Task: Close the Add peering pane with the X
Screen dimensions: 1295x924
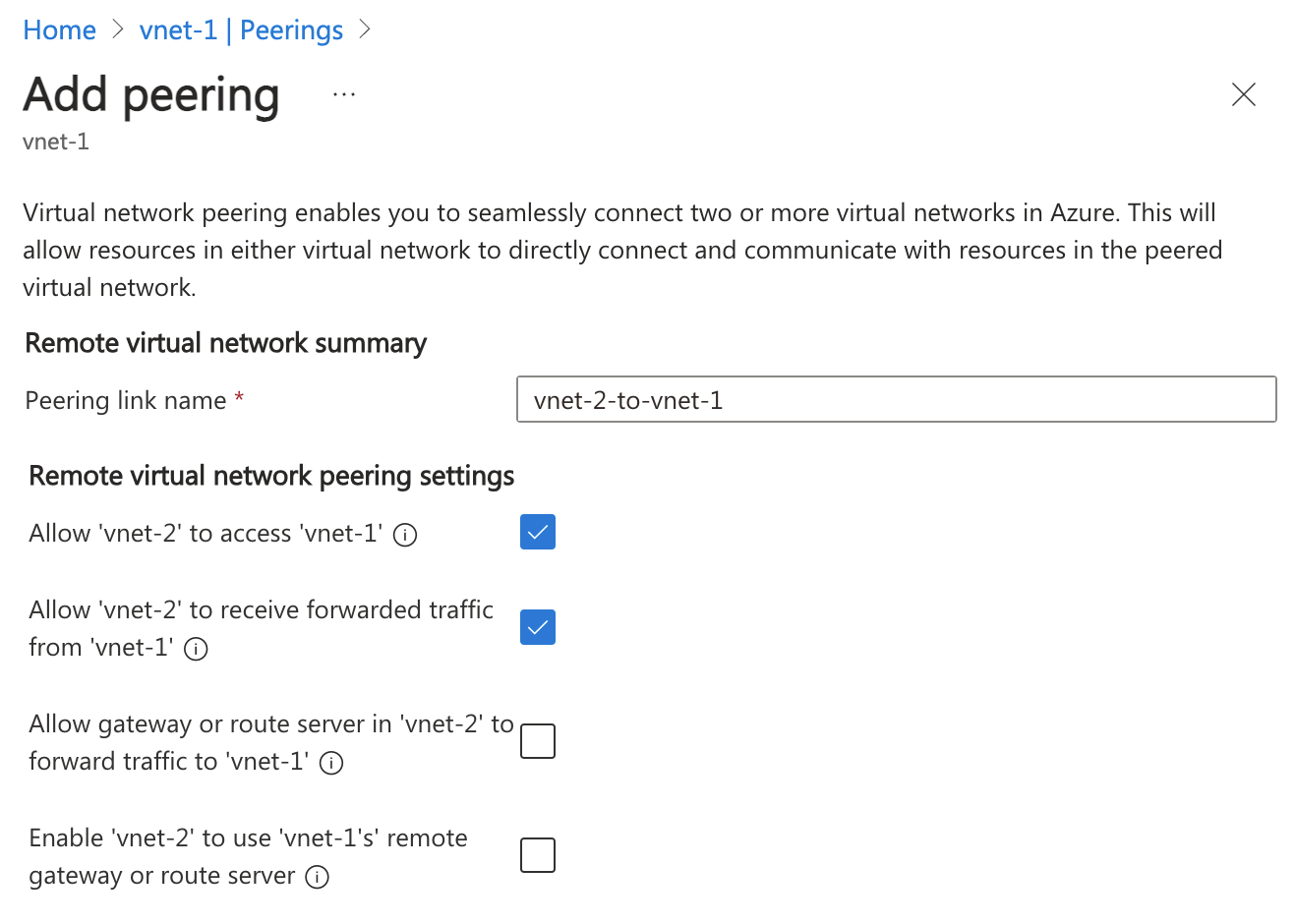Action: click(1243, 94)
